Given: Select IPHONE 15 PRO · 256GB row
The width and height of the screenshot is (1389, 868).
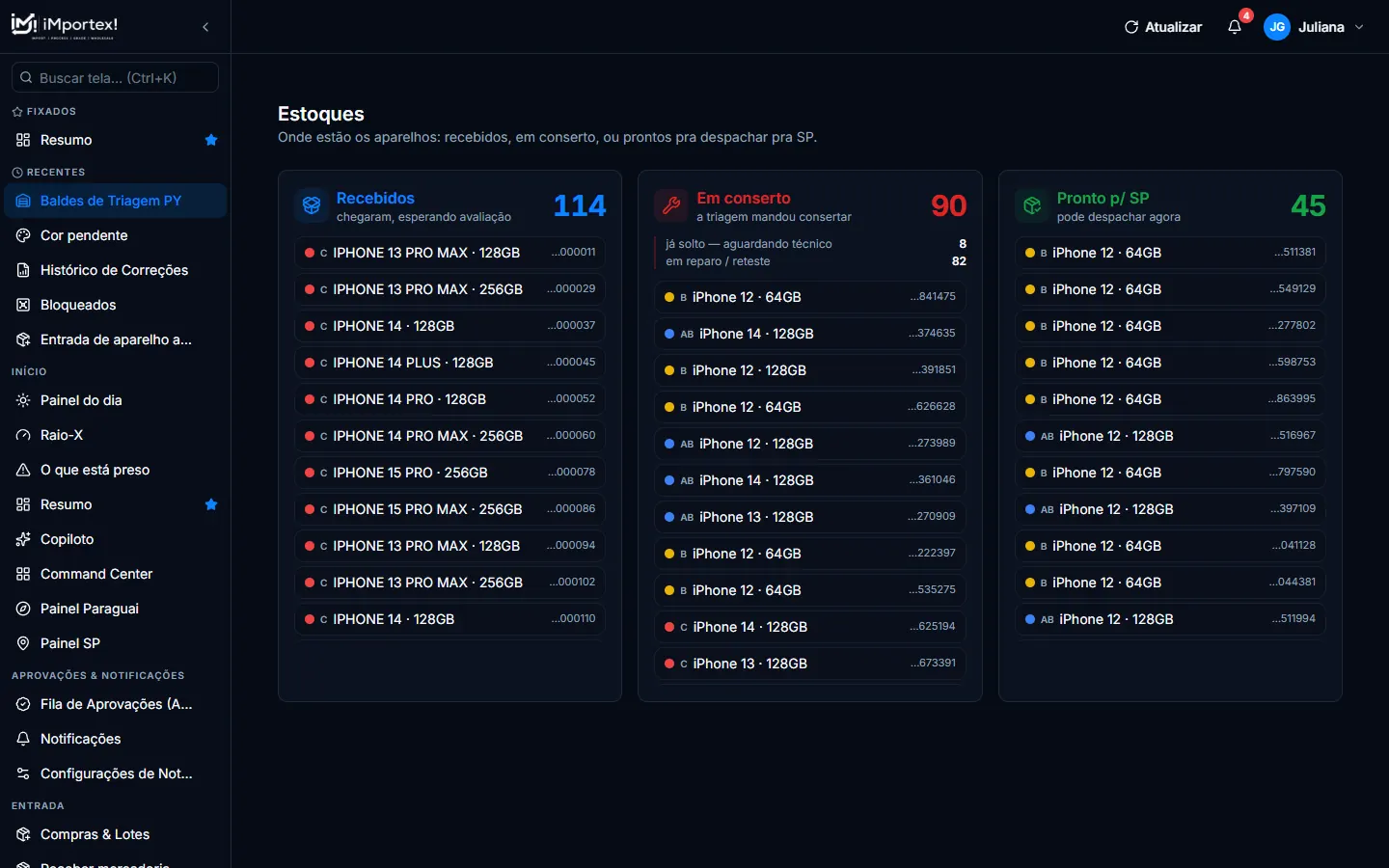Looking at the screenshot, I should click(449, 473).
